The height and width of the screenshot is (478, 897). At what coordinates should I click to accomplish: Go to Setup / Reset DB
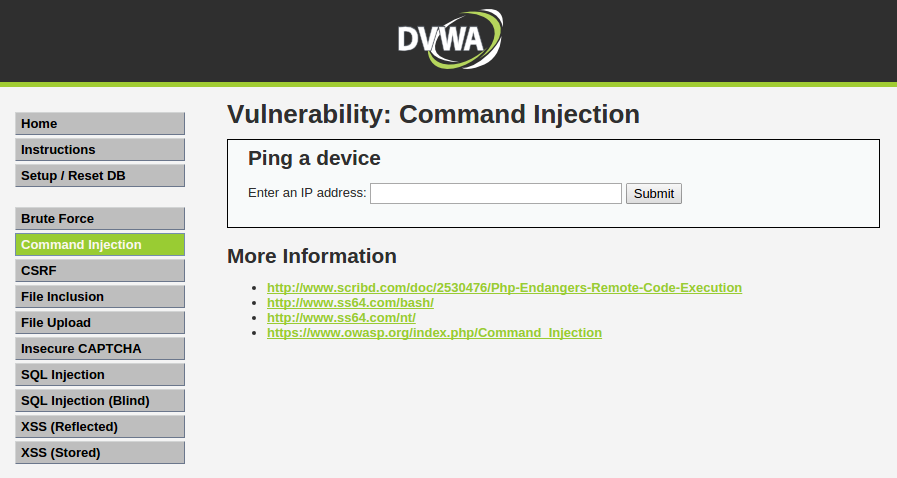100,176
